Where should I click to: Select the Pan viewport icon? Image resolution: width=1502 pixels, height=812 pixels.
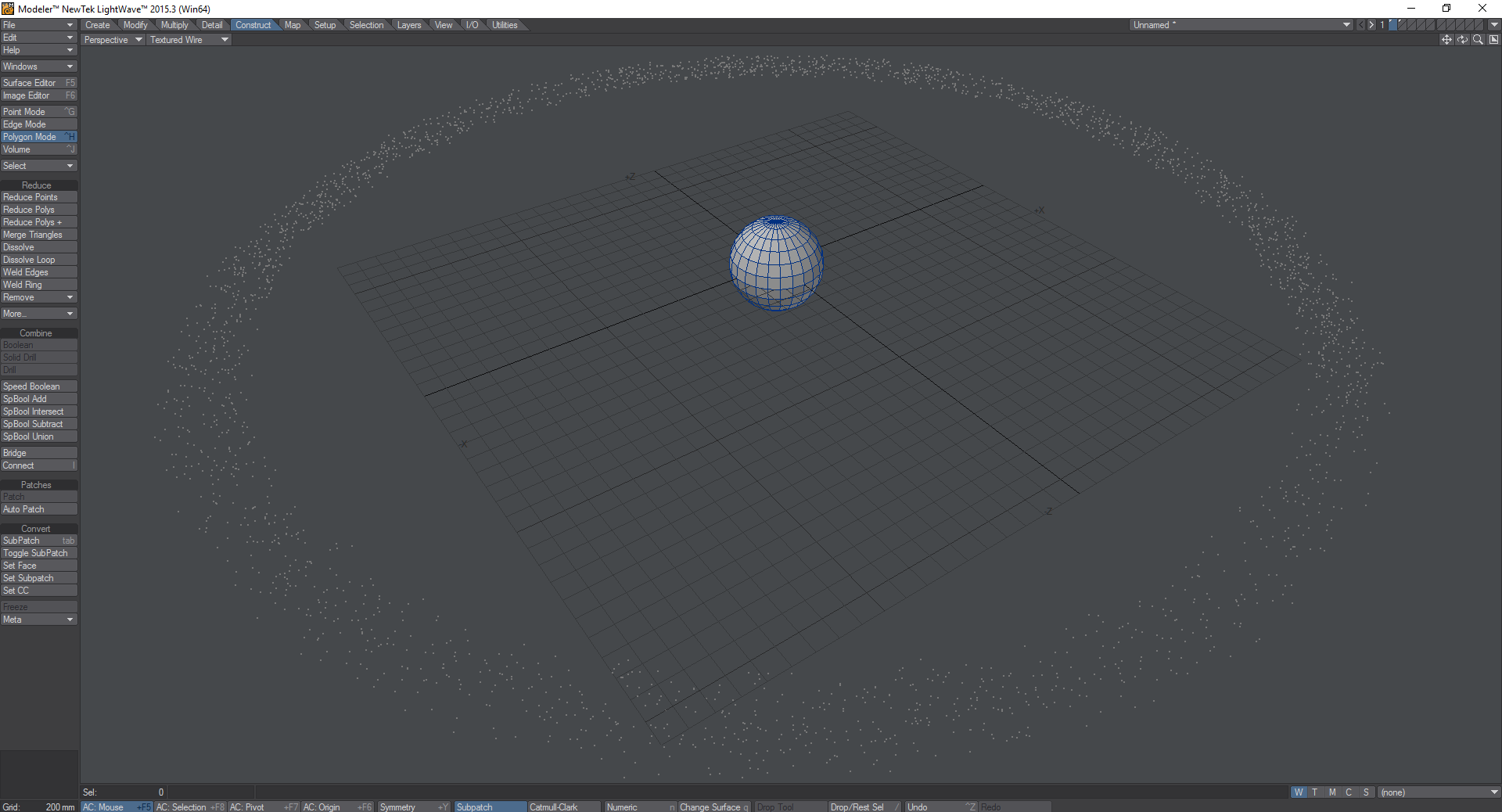[x=1446, y=39]
